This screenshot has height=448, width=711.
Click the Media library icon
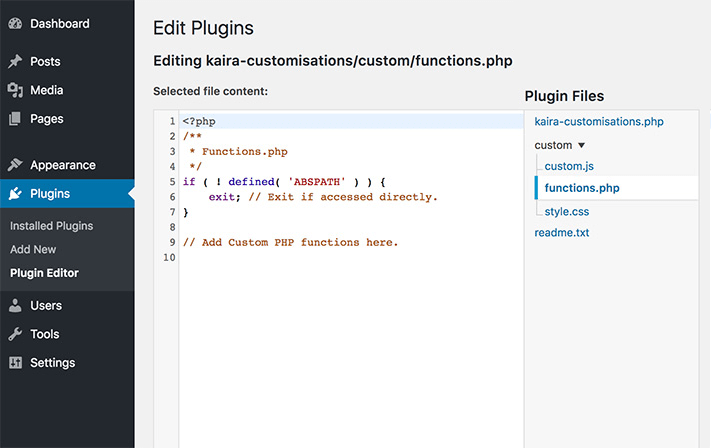[15, 90]
